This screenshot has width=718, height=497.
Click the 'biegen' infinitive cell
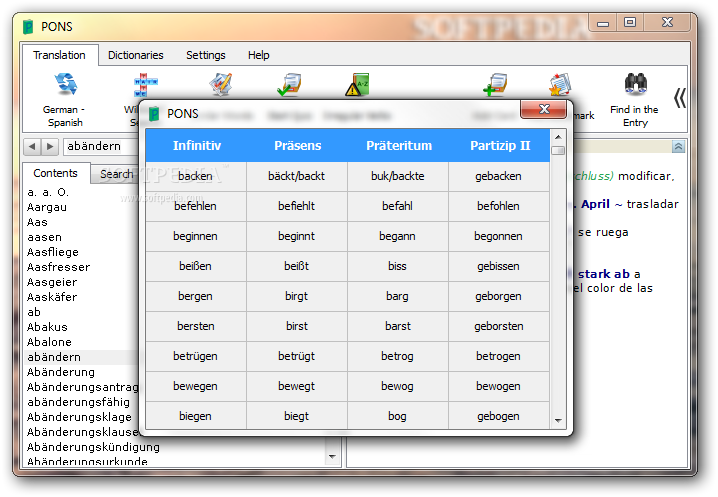coord(196,416)
